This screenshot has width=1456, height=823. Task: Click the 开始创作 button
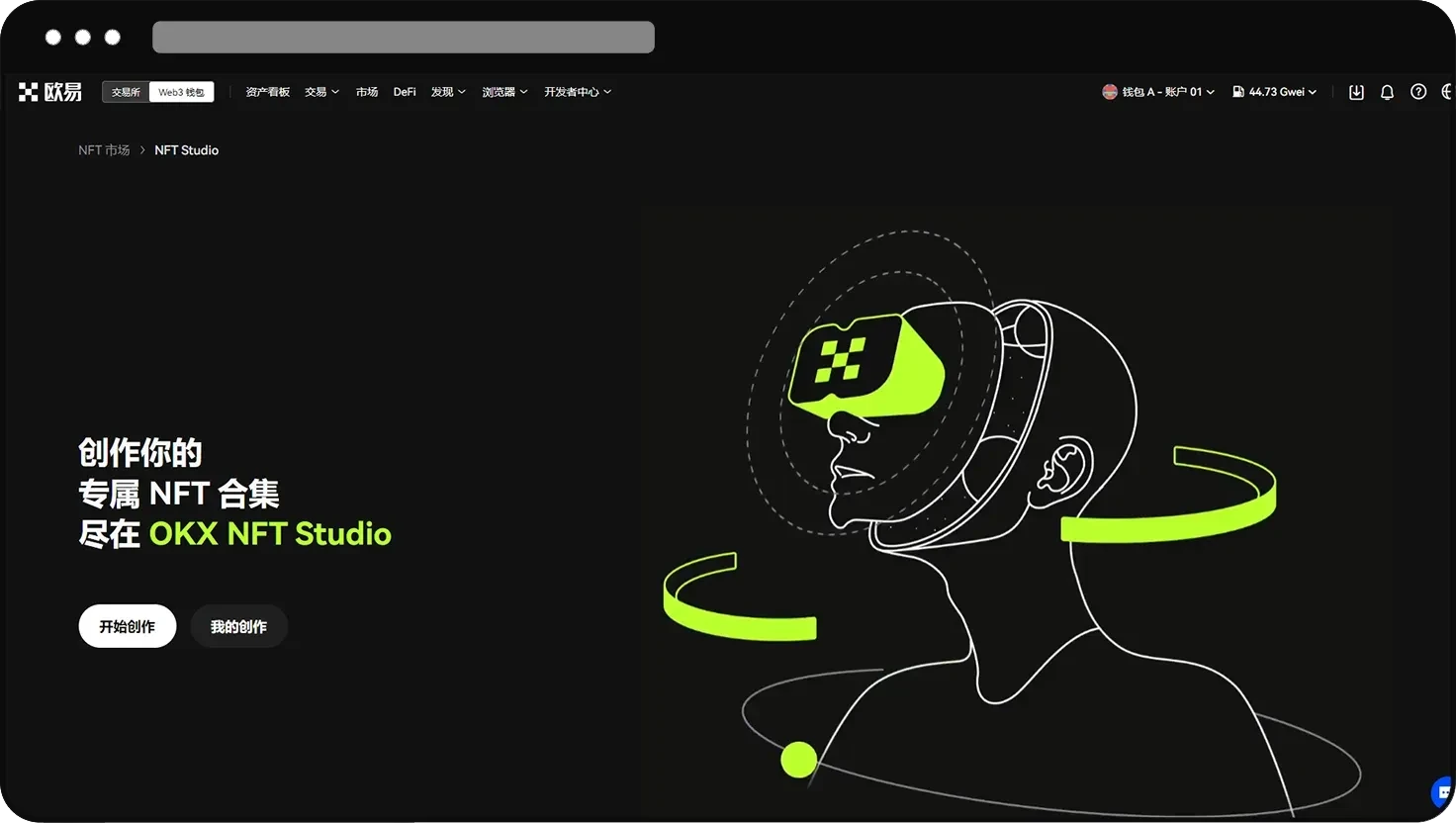(128, 626)
